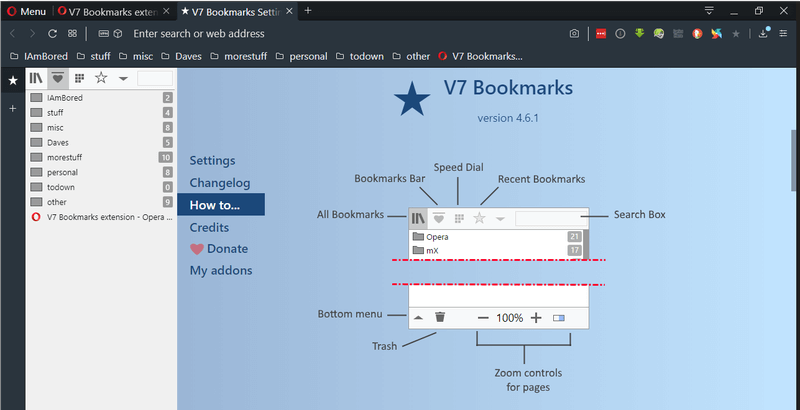The height and width of the screenshot is (410, 800).
Task: Open the sidebar panel dropdown arrow
Action: (x=123, y=79)
